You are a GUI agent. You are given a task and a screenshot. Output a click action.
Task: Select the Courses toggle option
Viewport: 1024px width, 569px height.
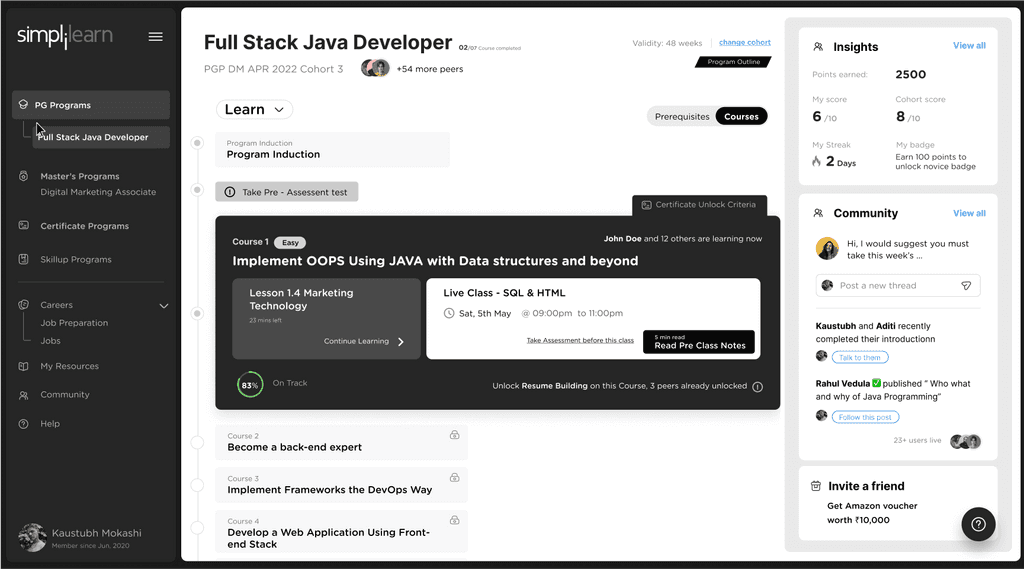point(741,116)
